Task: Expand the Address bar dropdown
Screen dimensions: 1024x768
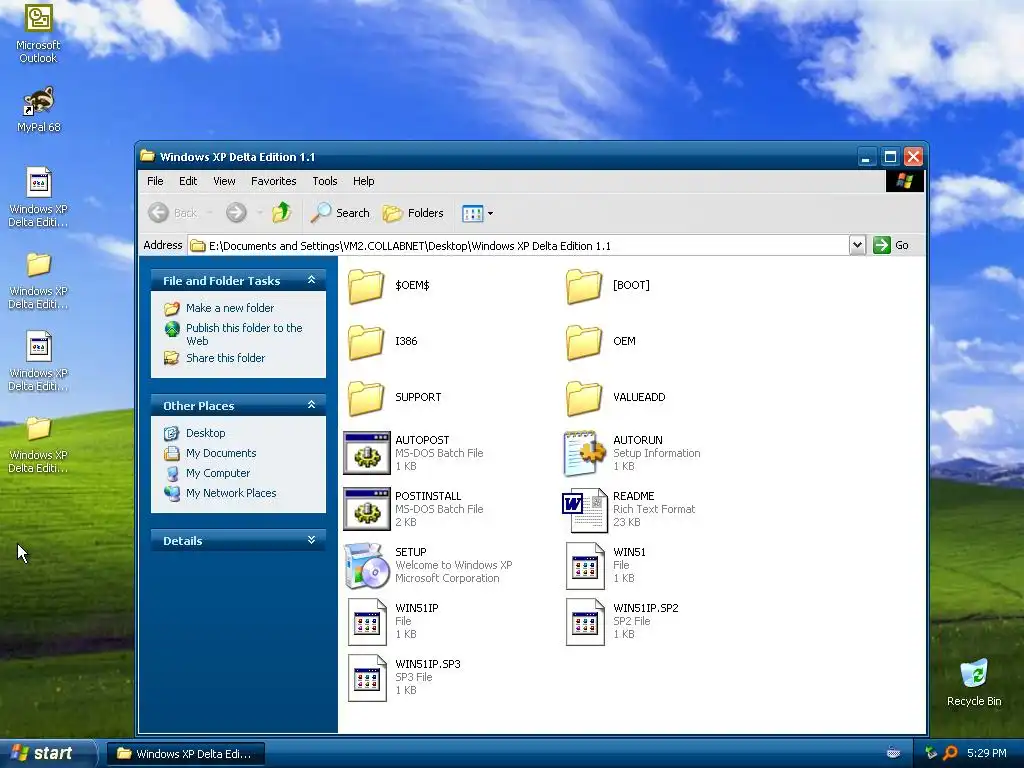Action: (857, 246)
